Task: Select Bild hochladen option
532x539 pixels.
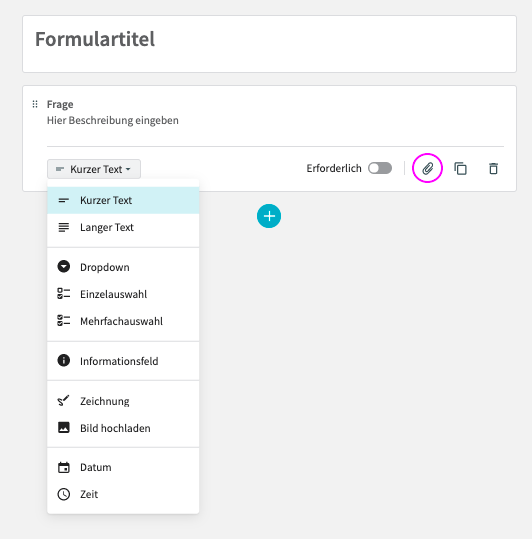Action: tap(123, 428)
